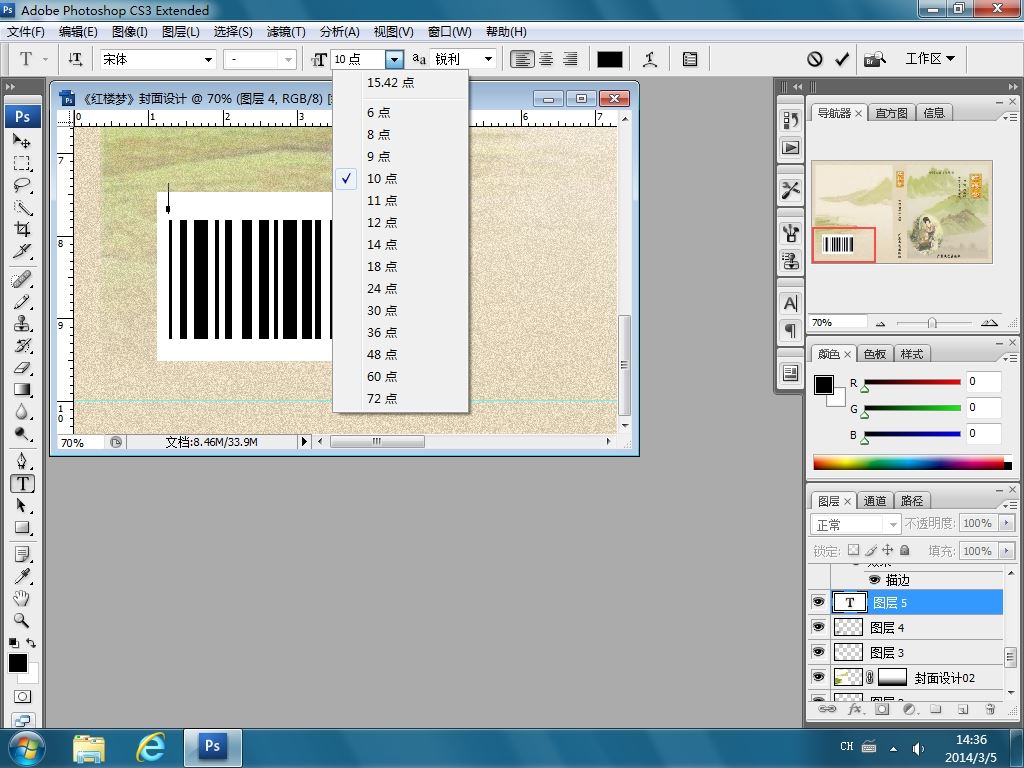The height and width of the screenshot is (768, 1024).
Task: Right align text
Action: [x=570, y=59]
